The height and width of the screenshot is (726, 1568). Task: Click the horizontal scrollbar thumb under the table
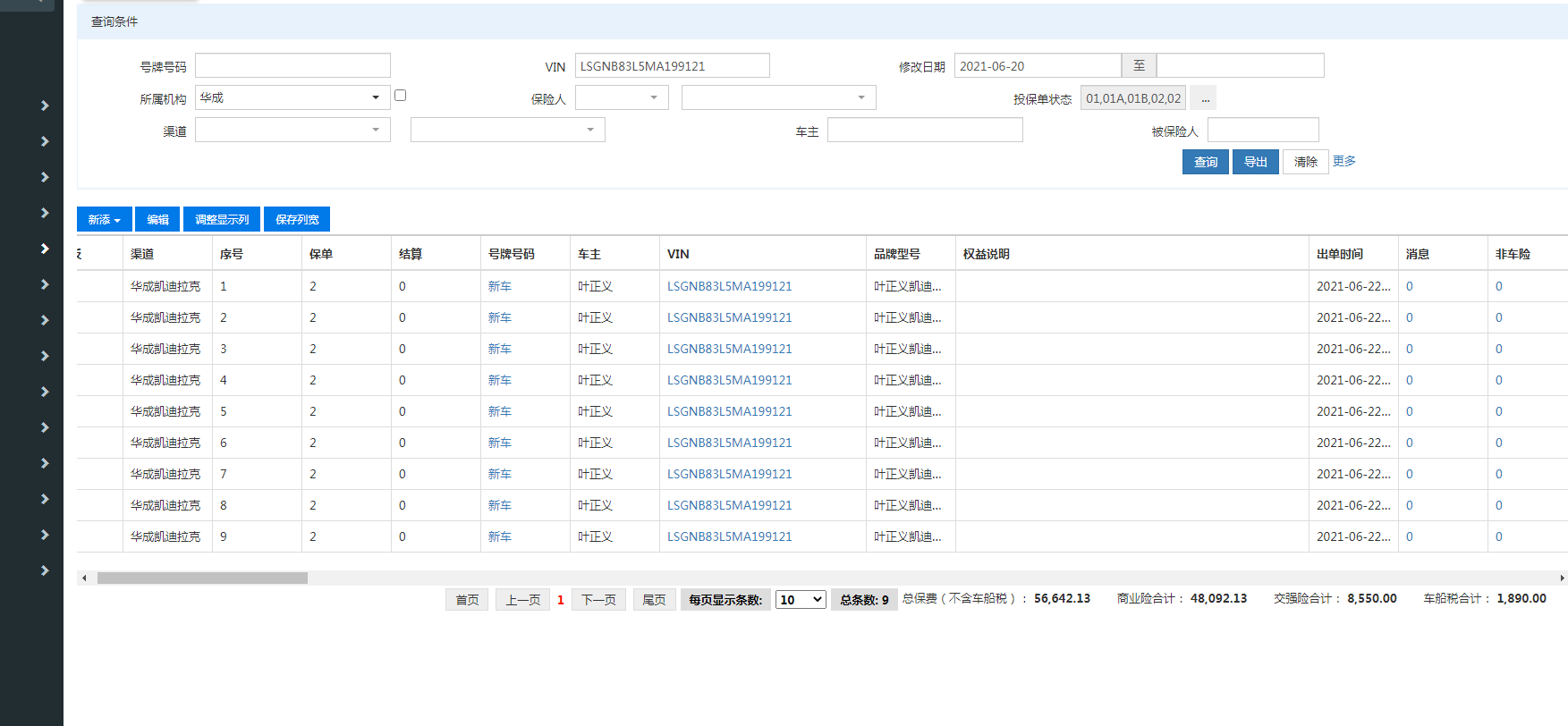pos(202,578)
